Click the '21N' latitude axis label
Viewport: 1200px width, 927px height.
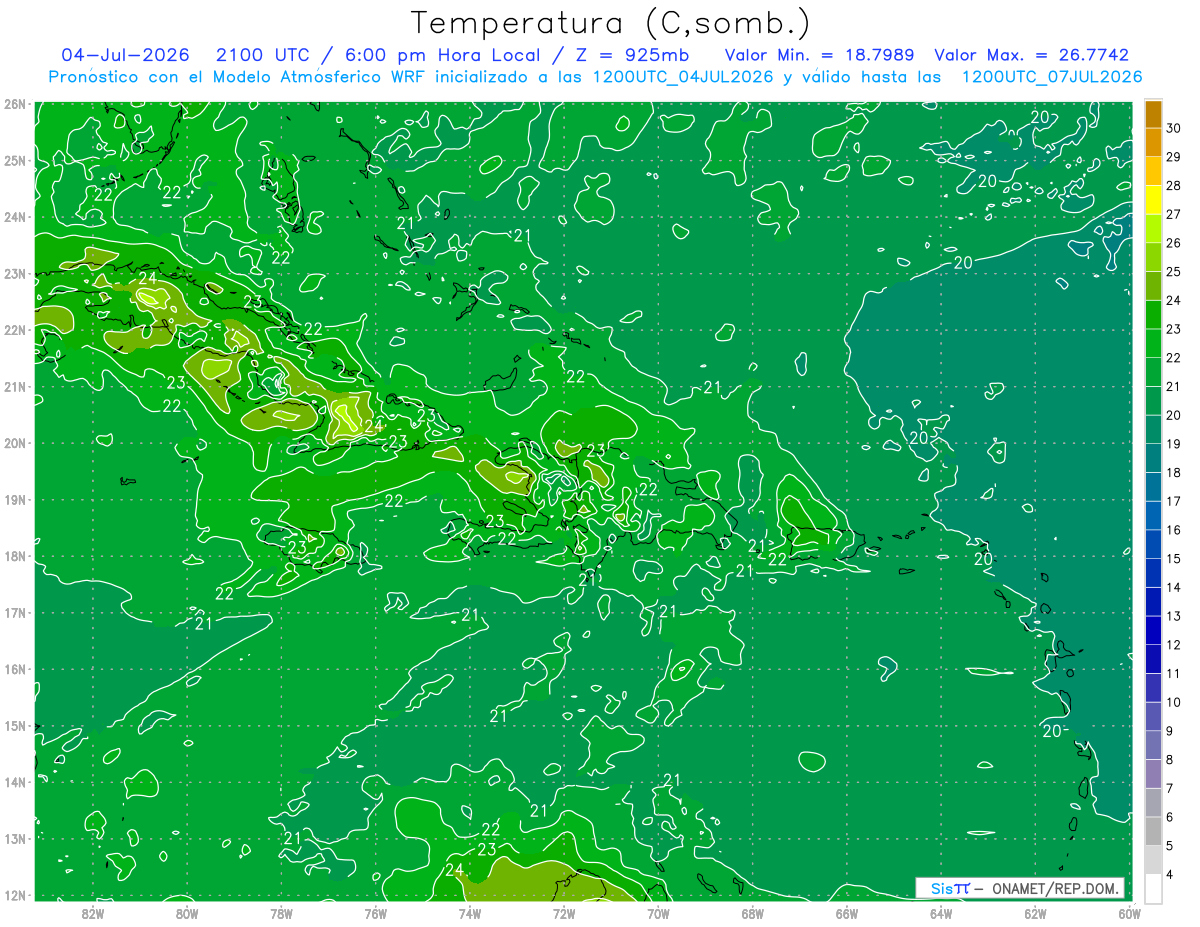pyautogui.click(x=15, y=386)
